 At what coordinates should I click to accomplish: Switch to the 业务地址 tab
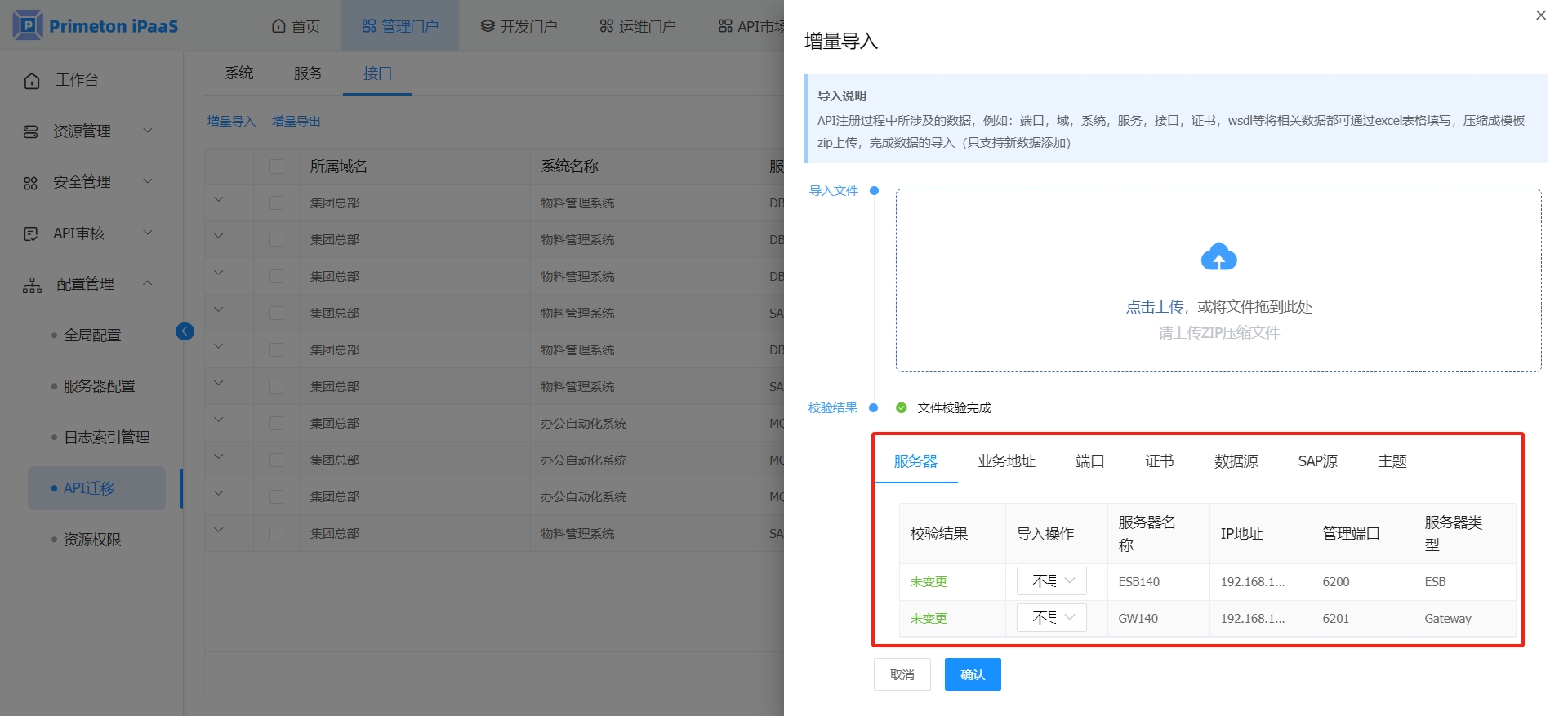coord(1006,461)
